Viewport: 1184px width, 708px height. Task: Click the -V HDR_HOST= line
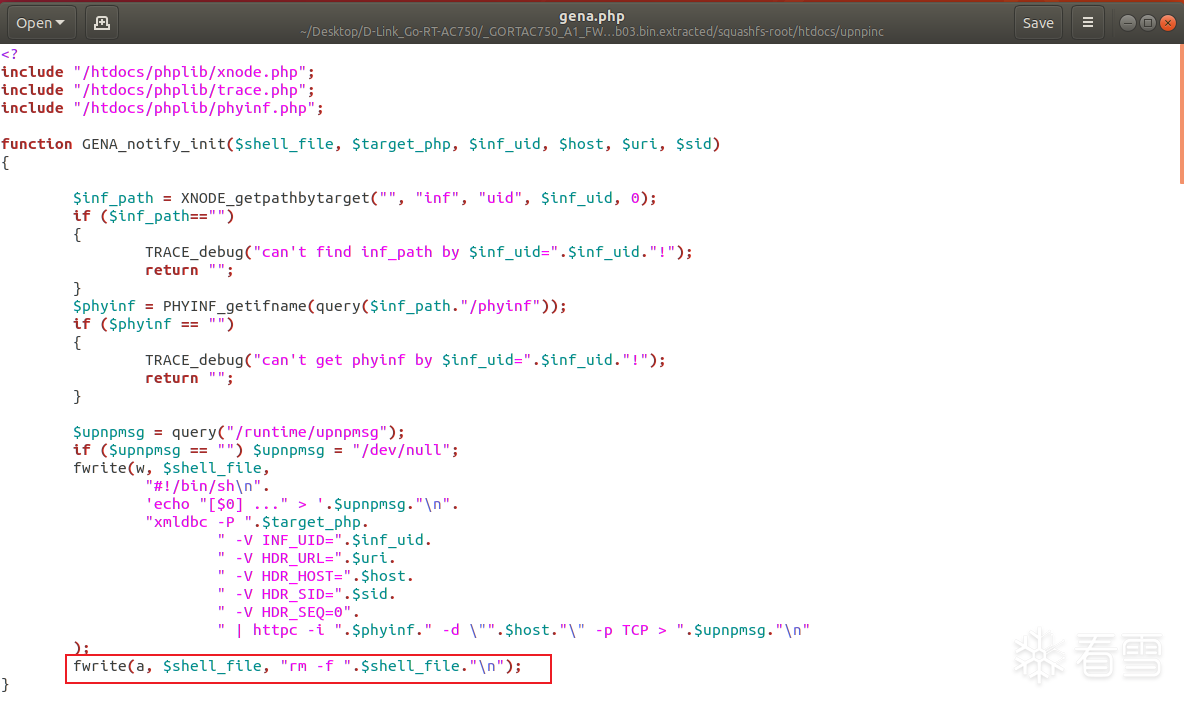click(x=316, y=576)
